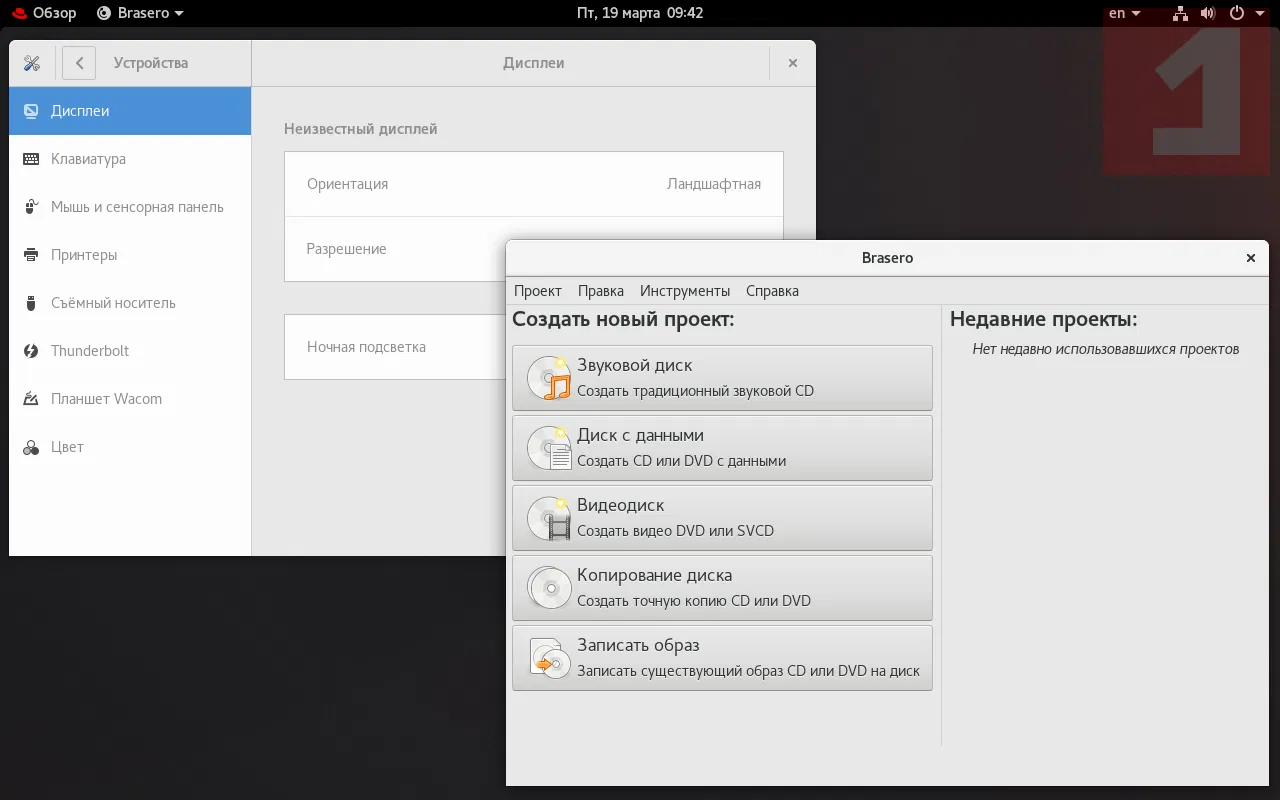The image size is (1280, 800).
Task: Click the Создать новый проект heading
Action: (623, 320)
